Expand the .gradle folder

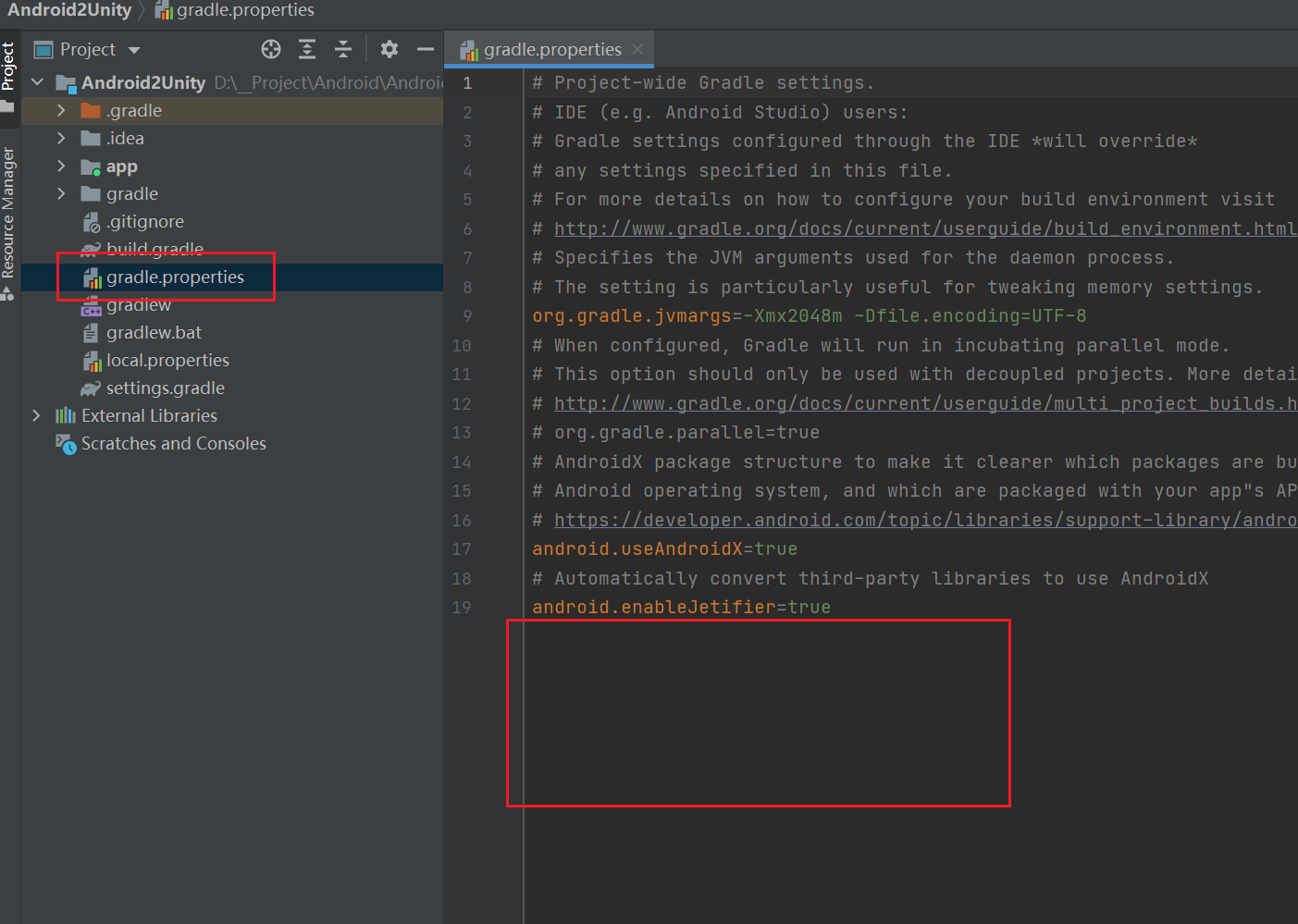tap(61, 110)
